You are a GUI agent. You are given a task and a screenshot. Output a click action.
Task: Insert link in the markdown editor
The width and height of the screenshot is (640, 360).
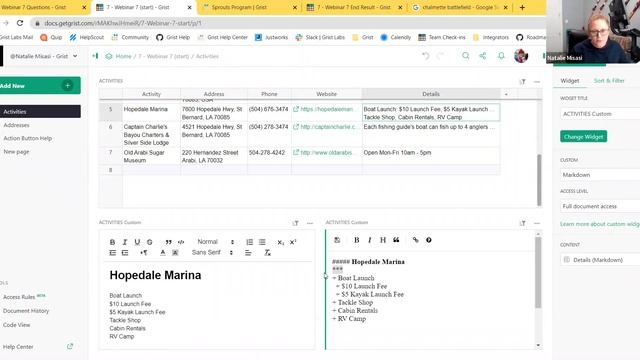[416, 240]
